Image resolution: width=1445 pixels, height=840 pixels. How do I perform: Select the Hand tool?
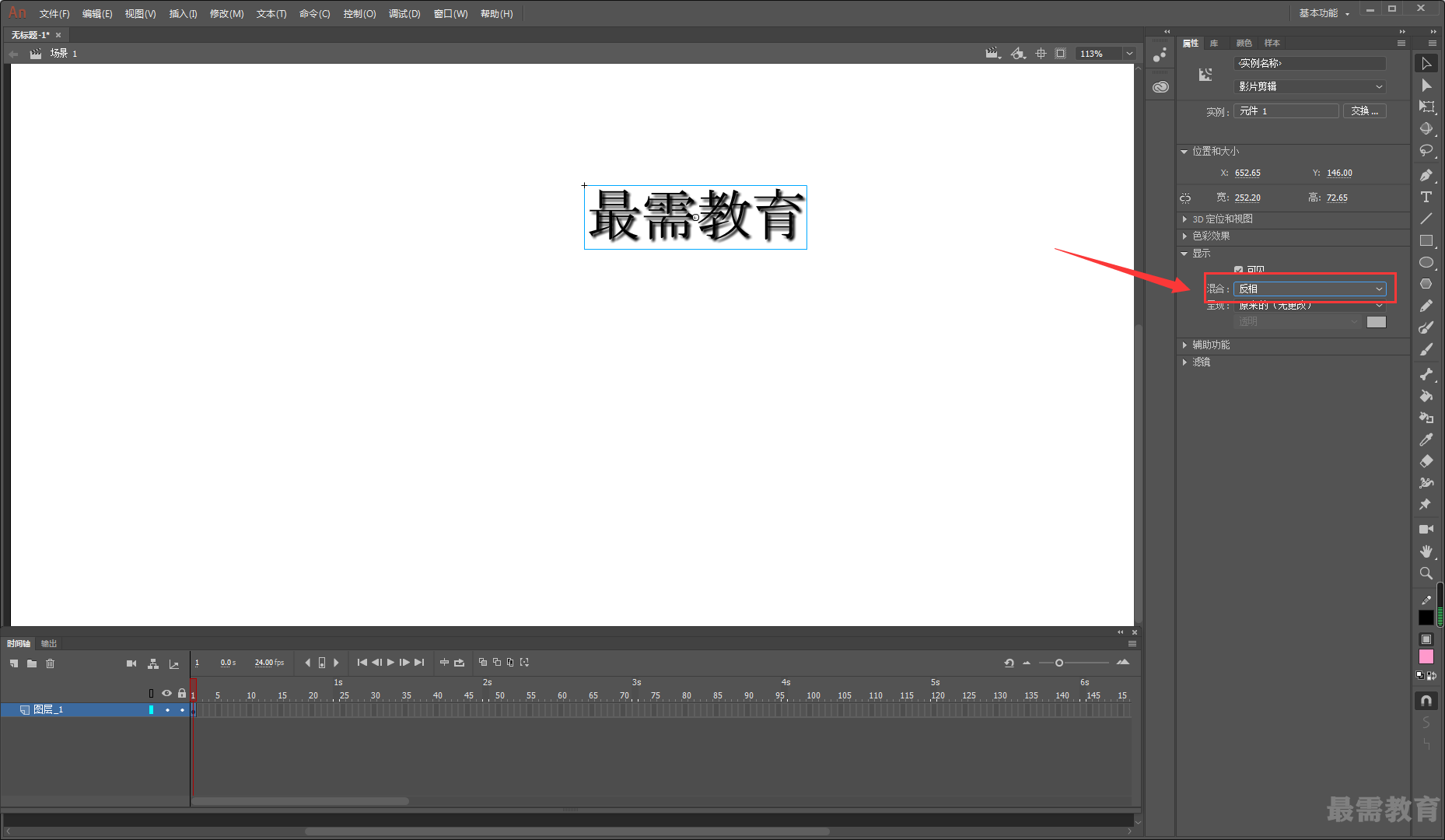1426,551
